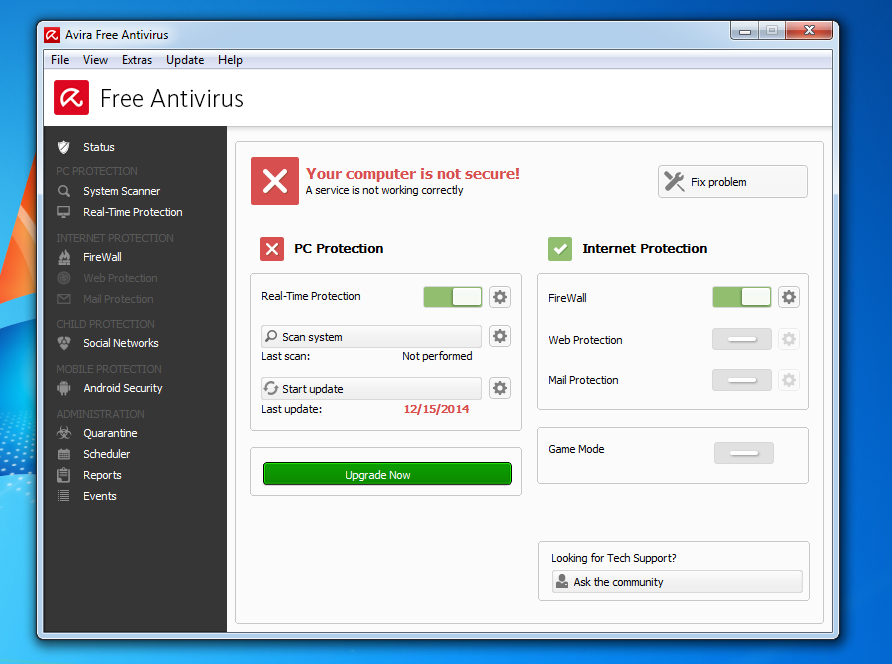Toggle the Web Protection switch
Viewport: 892px width, 664px height.
tap(742, 339)
